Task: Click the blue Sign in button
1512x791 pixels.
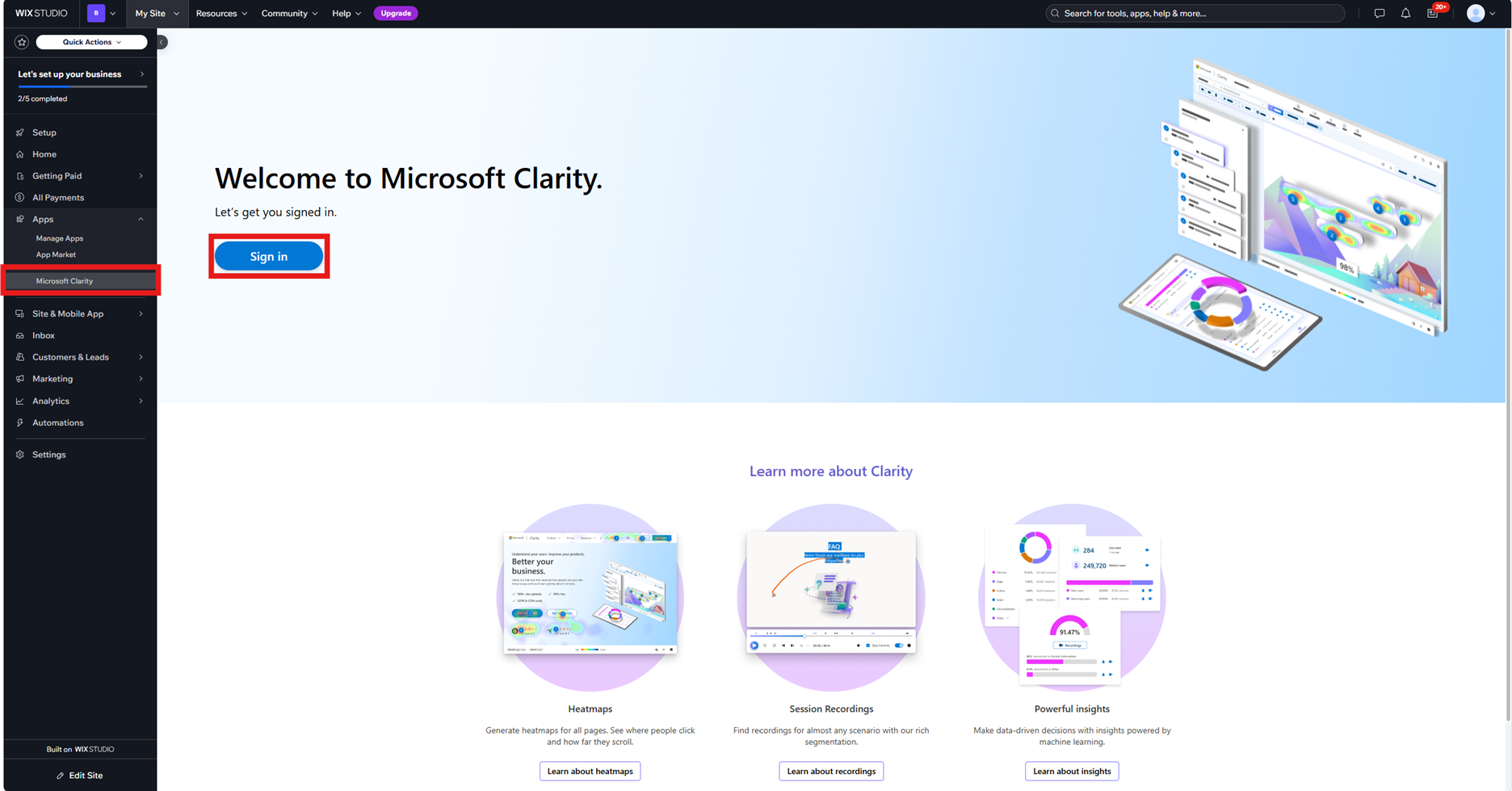Action: click(269, 256)
